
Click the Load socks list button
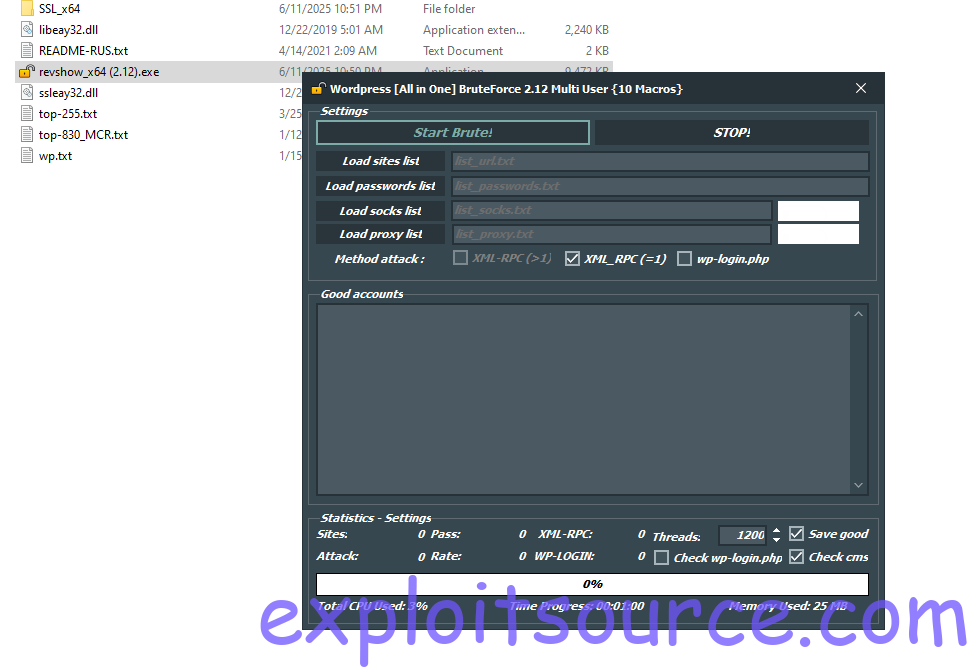click(380, 211)
